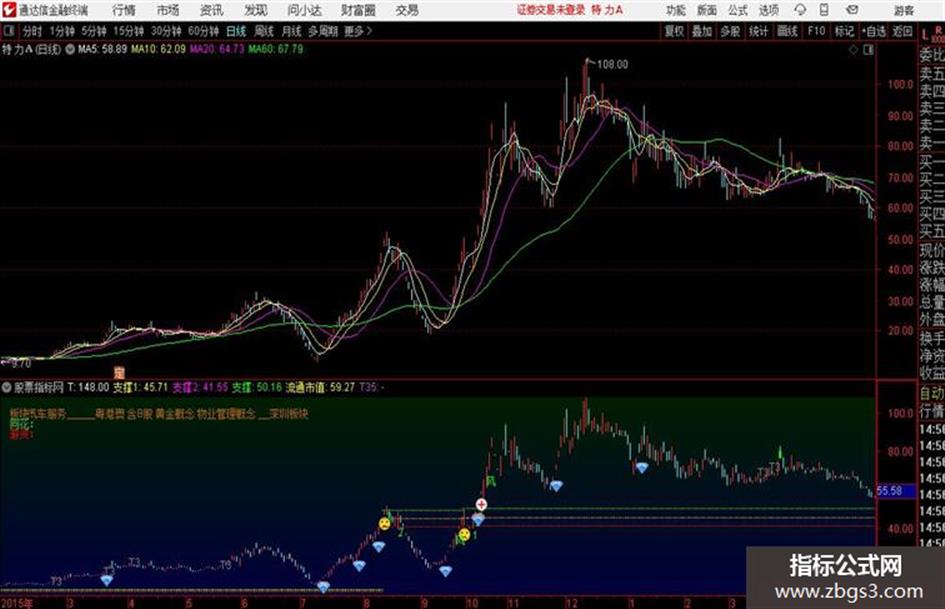Click the 支撑1: 45.71 value

click(140, 388)
